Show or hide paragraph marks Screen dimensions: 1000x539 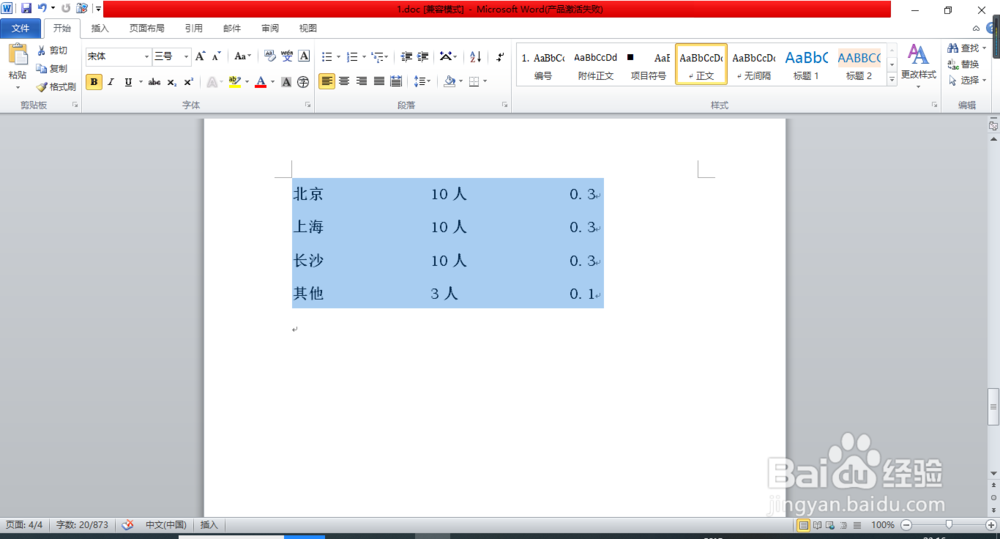[x=500, y=57]
